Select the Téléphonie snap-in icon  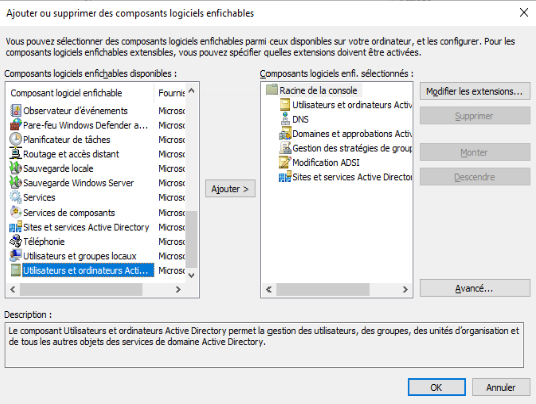tap(15, 241)
